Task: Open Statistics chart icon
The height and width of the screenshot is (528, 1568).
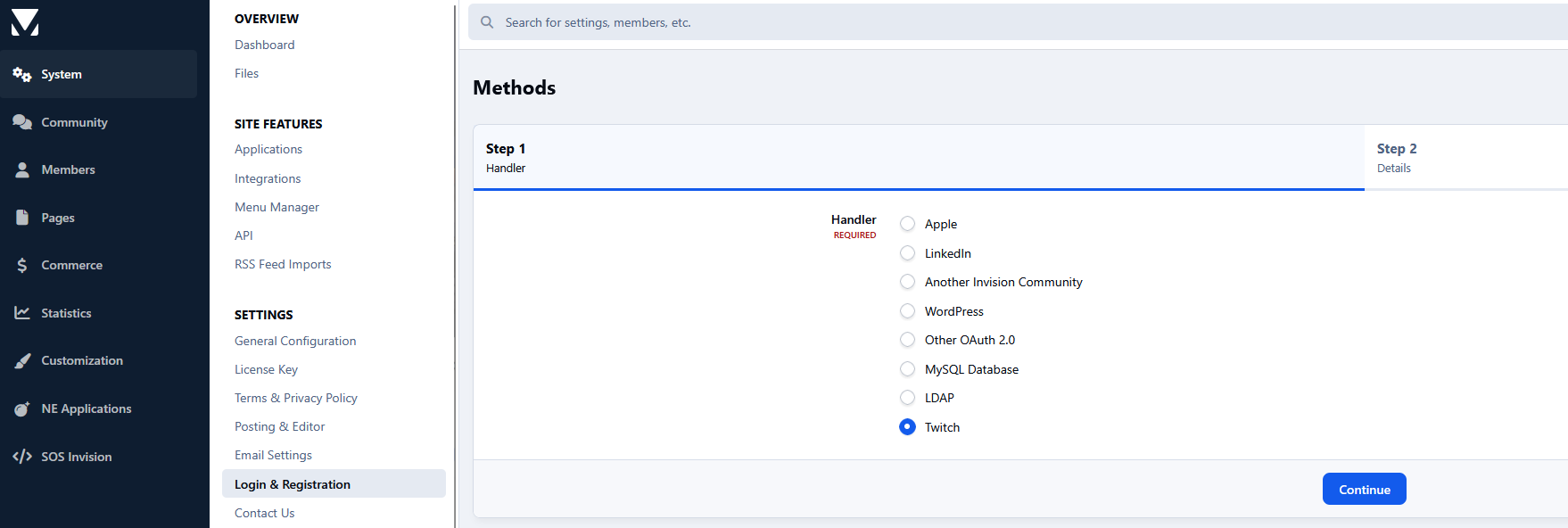Action: click(22, 313)
